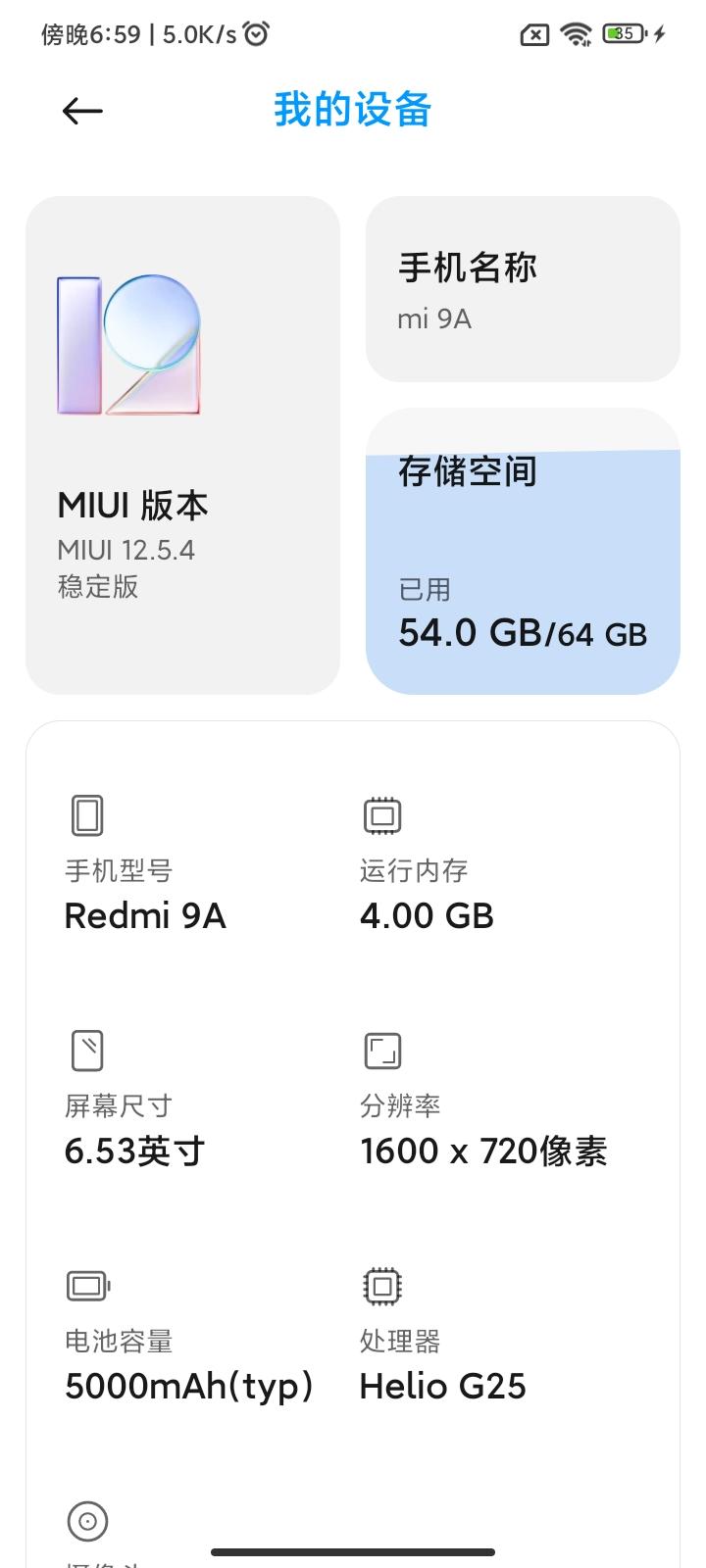Image resolution: width=706 pixels, height=1568 pixels.
Task: Open the MIUI 版本 card
Action: tap(182, 446)
